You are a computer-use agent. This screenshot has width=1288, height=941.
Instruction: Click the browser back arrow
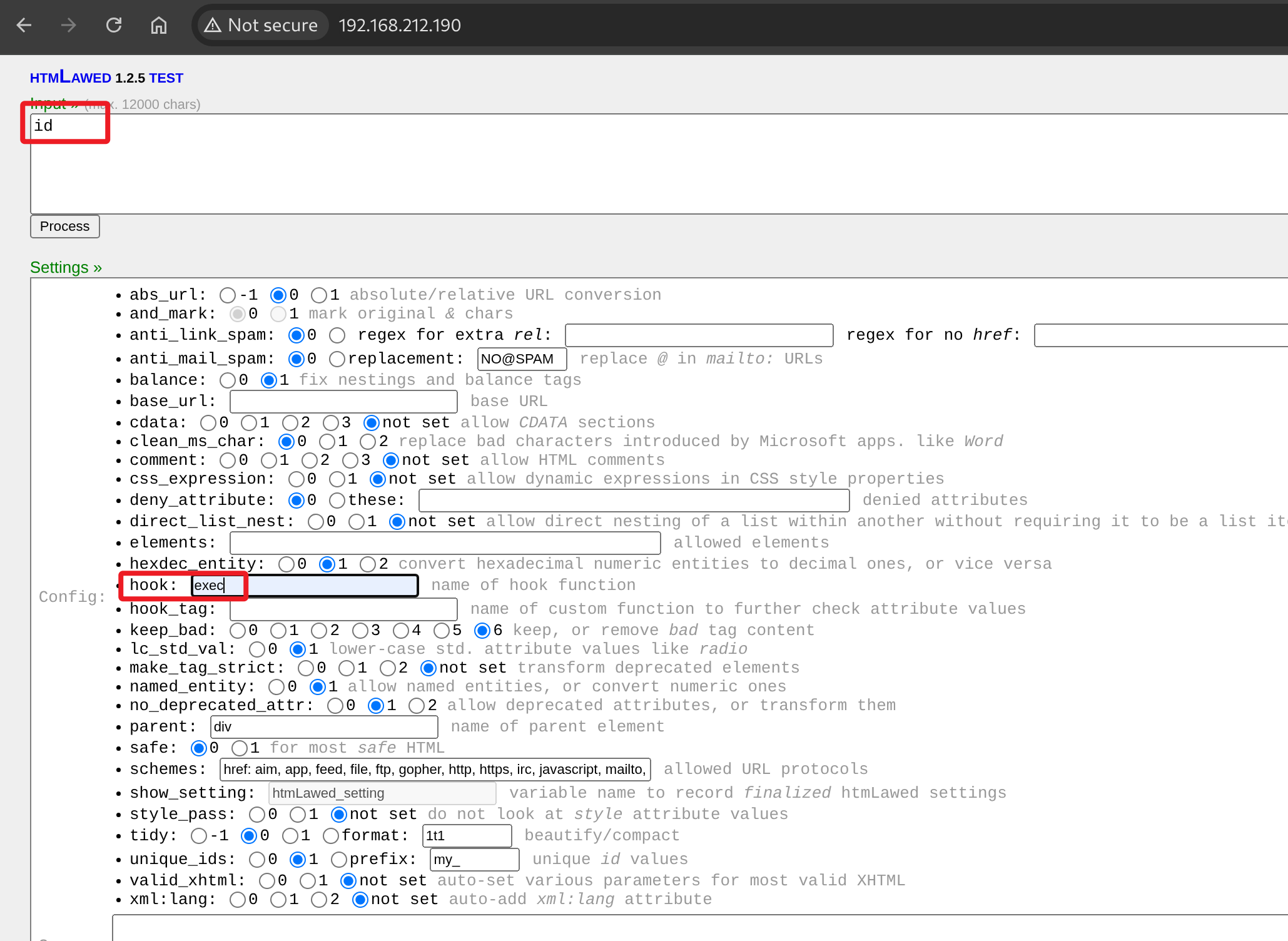pyautogui.click(x=24, y=25)
